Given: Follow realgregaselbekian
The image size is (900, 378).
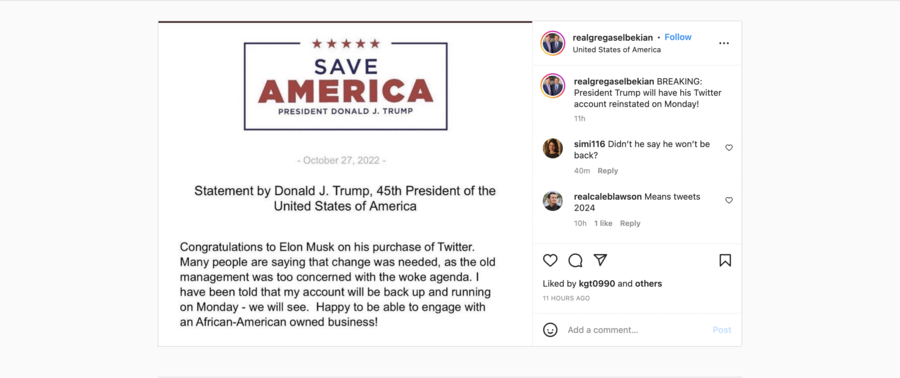Looking at the screenshot, I should point(678,37).
